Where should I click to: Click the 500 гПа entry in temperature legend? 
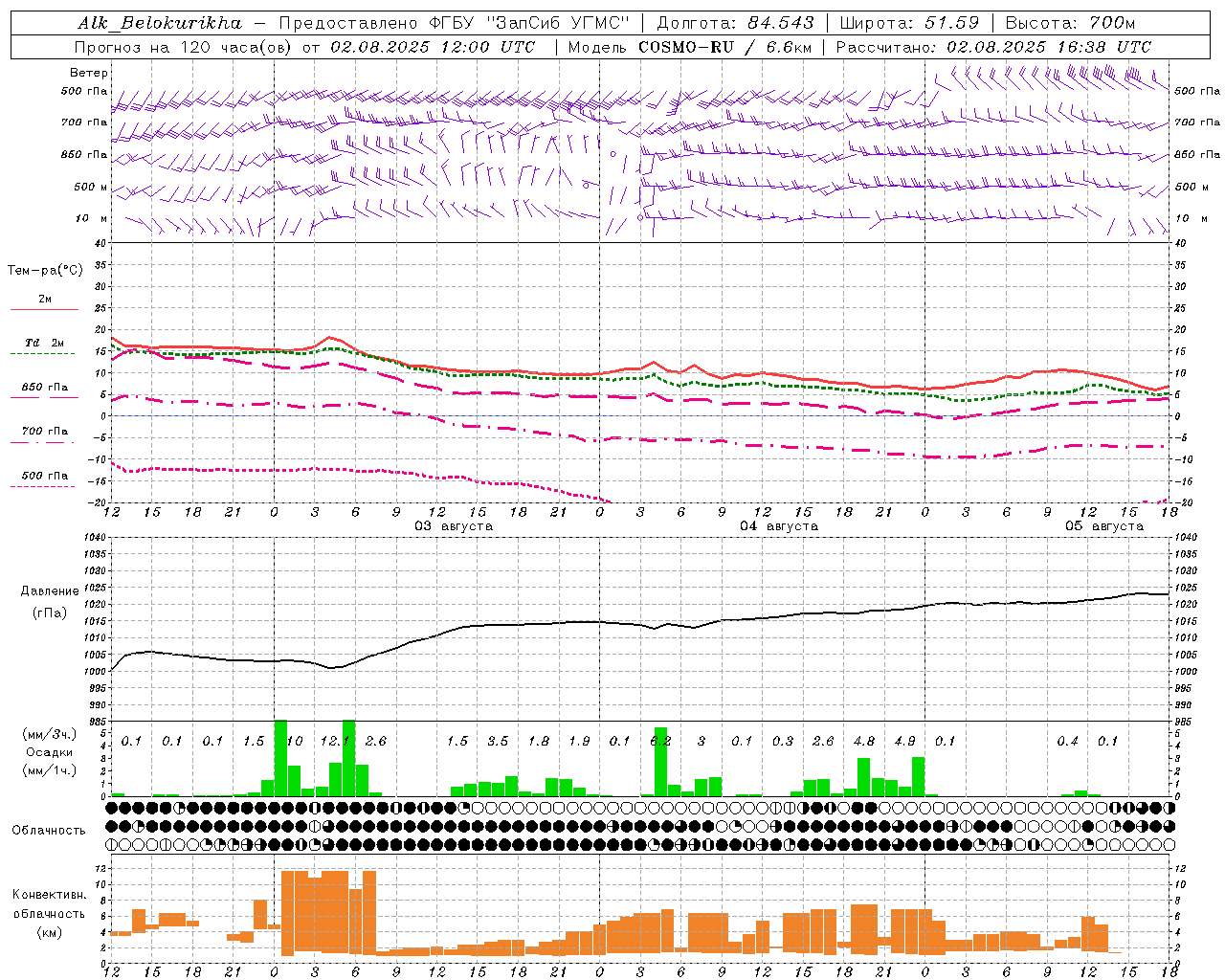(44, 476)
